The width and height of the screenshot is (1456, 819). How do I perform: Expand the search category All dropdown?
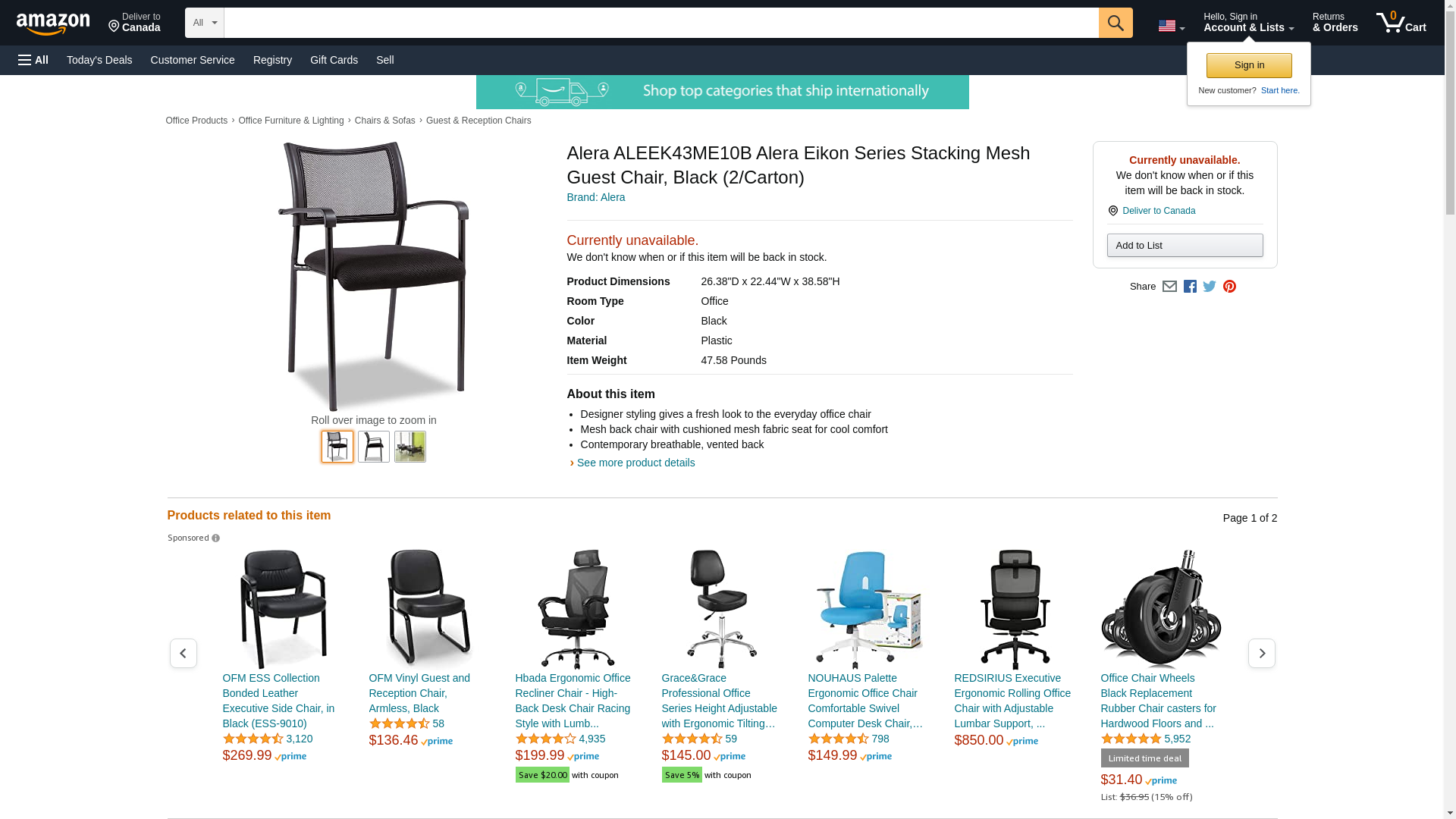(x=204, y=23)
